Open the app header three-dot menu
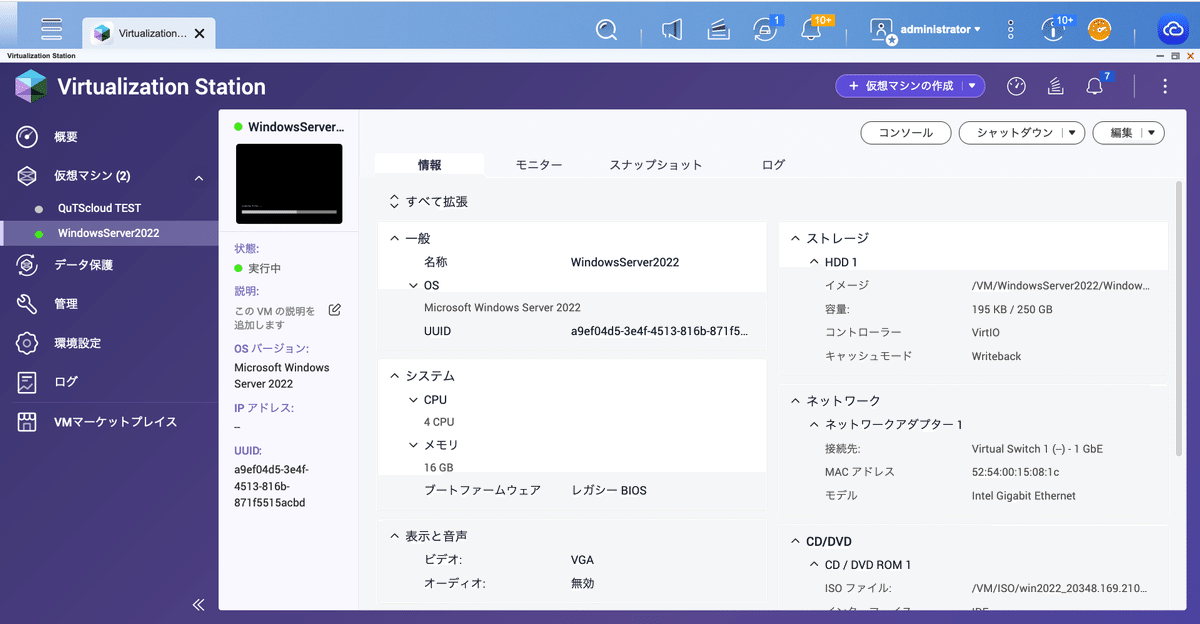The height and width of the screenshot is (624, 1200). point(1165,86)
